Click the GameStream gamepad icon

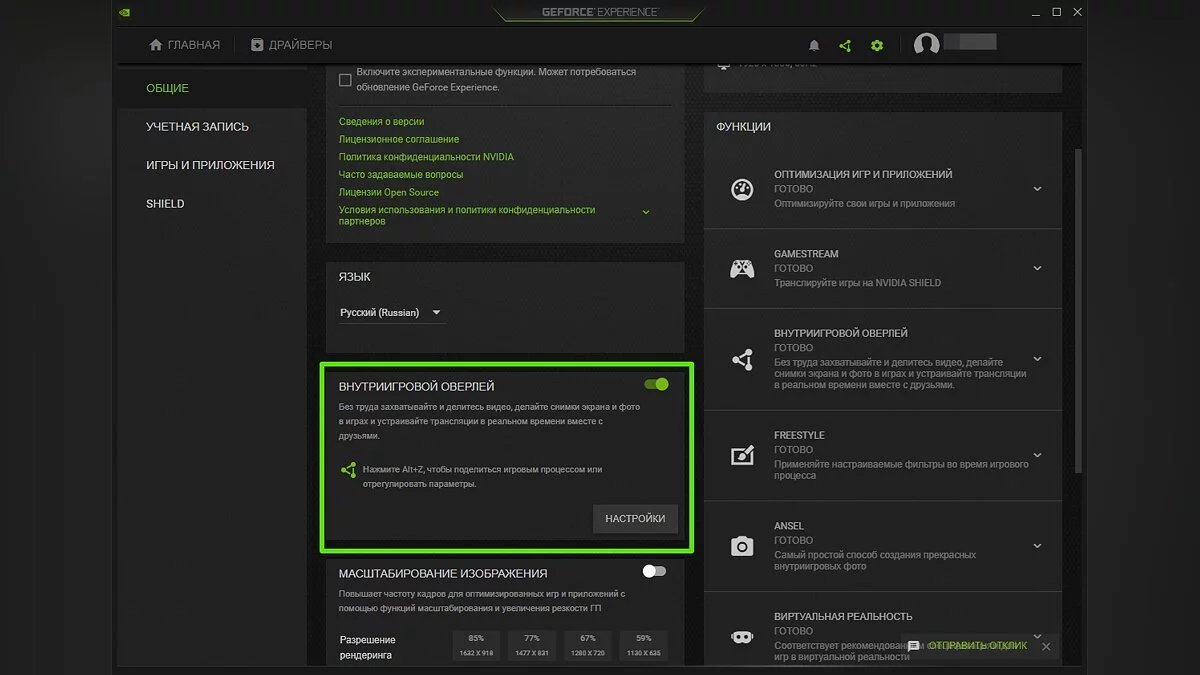pos(741,269)
